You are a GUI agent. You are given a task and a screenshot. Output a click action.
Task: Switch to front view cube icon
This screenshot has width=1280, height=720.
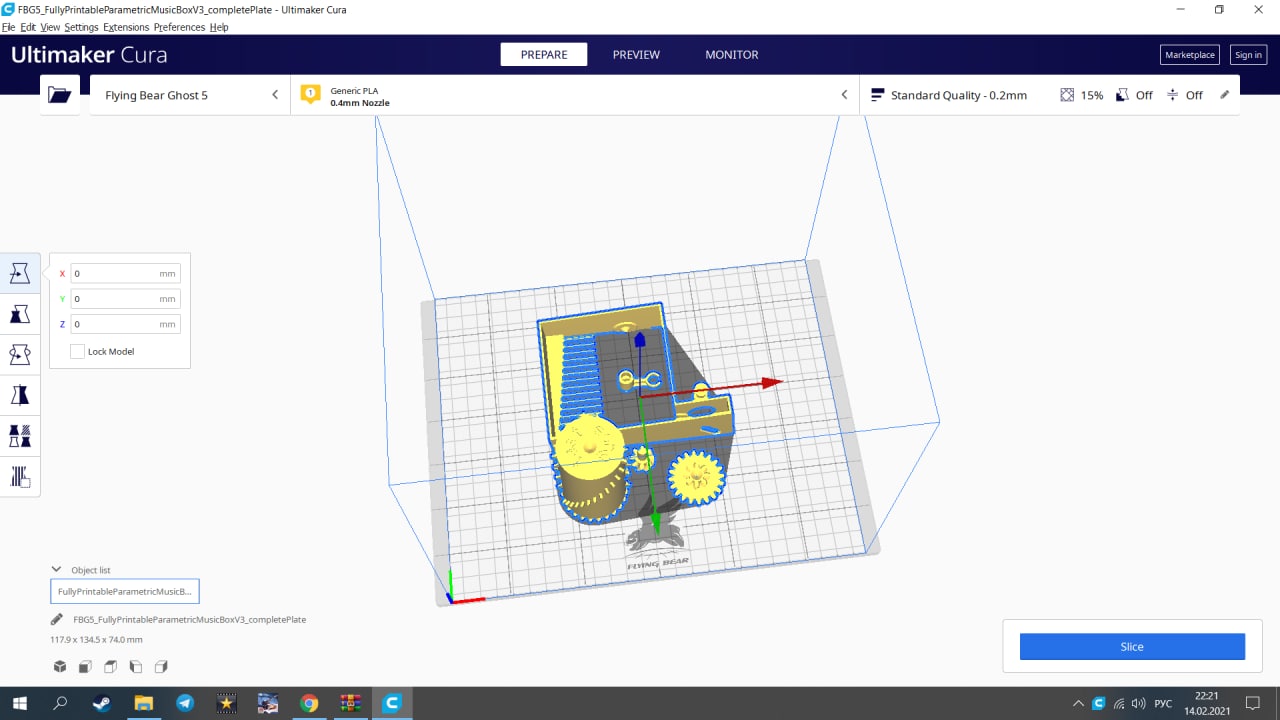pyautogui.click(x=85, y=667)
